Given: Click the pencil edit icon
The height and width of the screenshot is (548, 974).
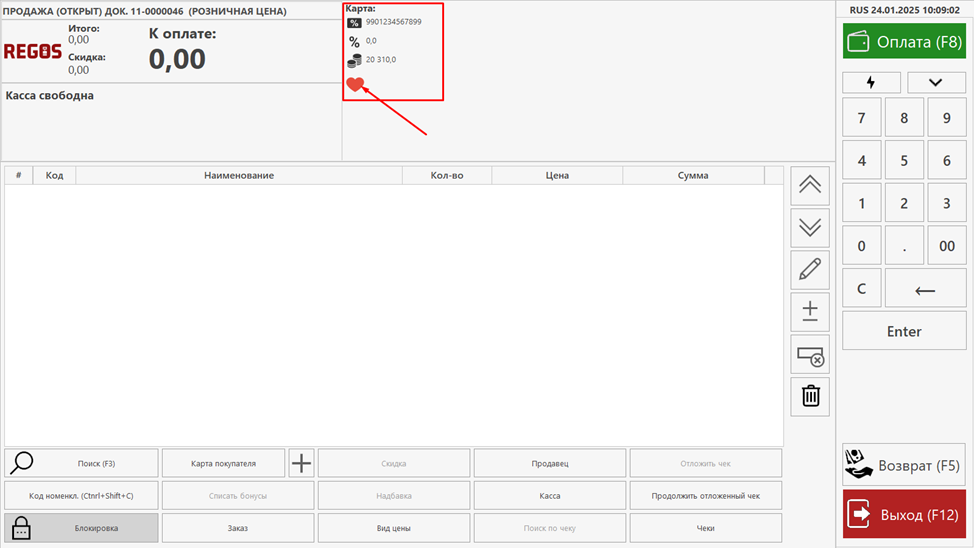Looking at the screenshot, I should [810, 270].
